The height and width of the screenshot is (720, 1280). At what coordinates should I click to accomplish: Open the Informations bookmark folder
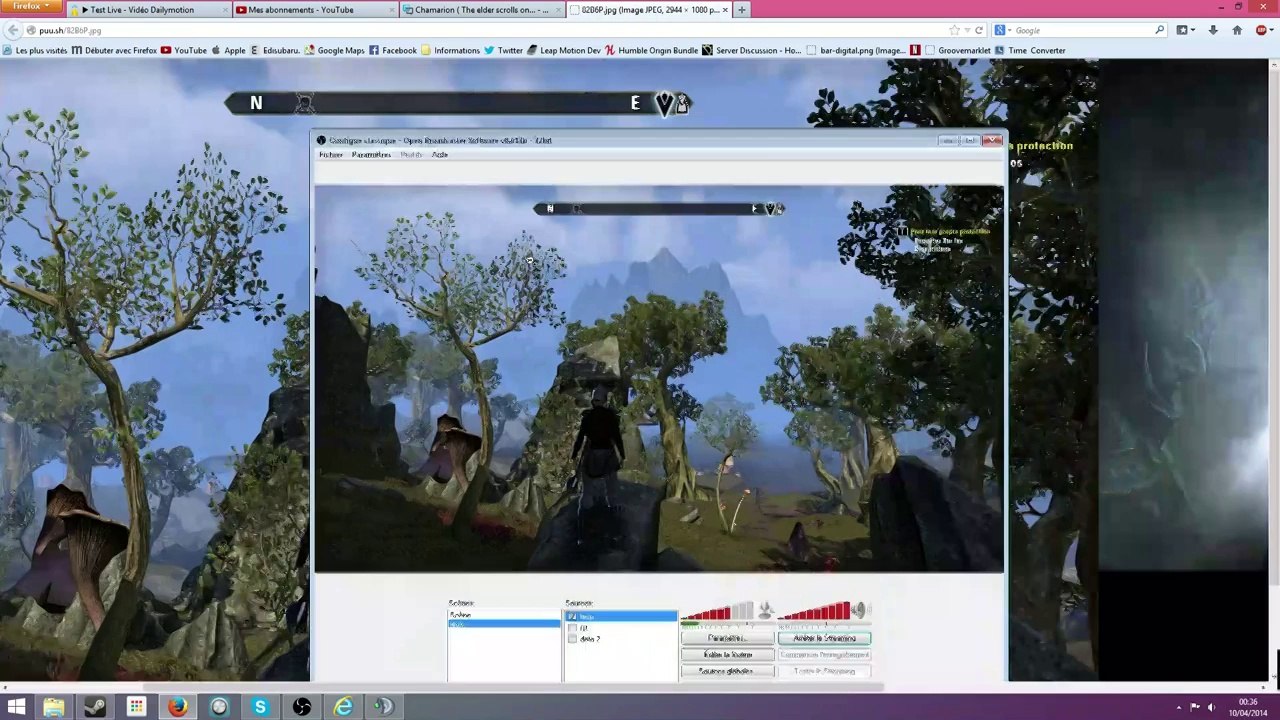click(x=451, y=50)
